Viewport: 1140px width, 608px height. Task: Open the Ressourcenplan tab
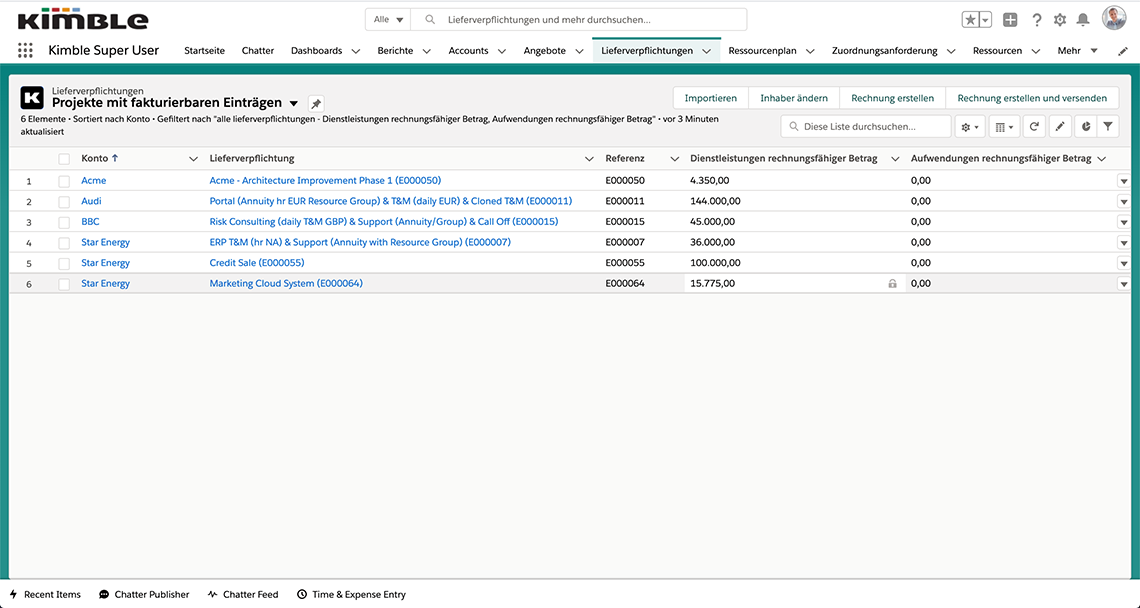click(x=762, y=51)
